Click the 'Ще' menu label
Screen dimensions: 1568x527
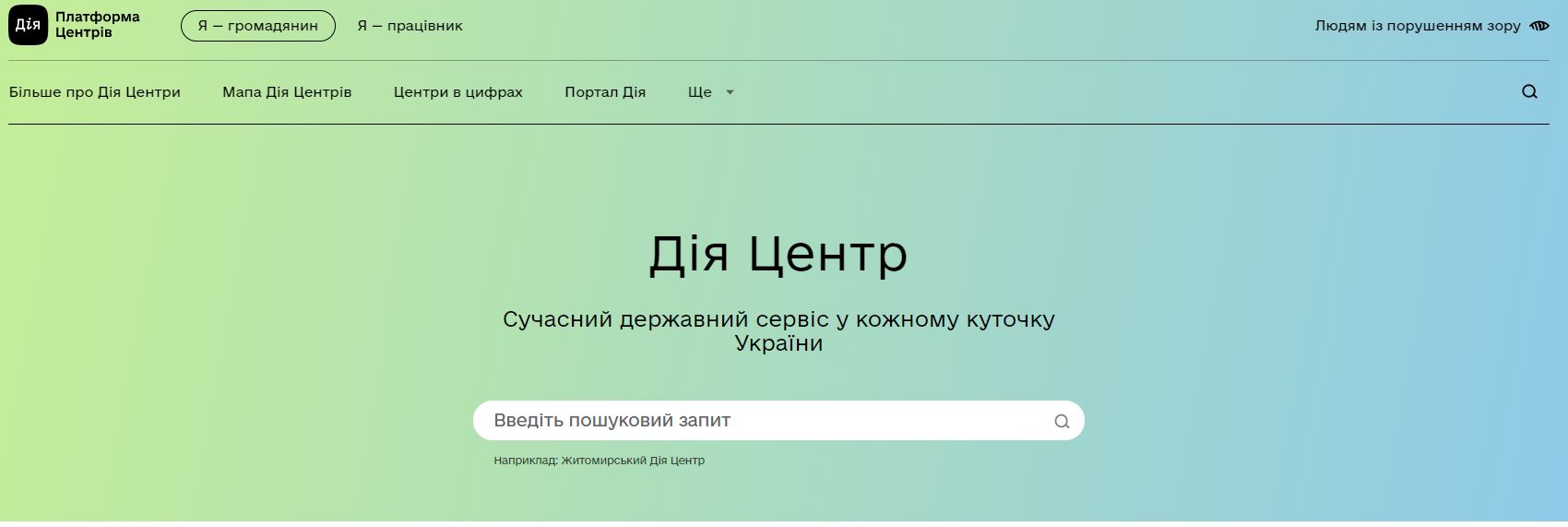click(700, 92)
